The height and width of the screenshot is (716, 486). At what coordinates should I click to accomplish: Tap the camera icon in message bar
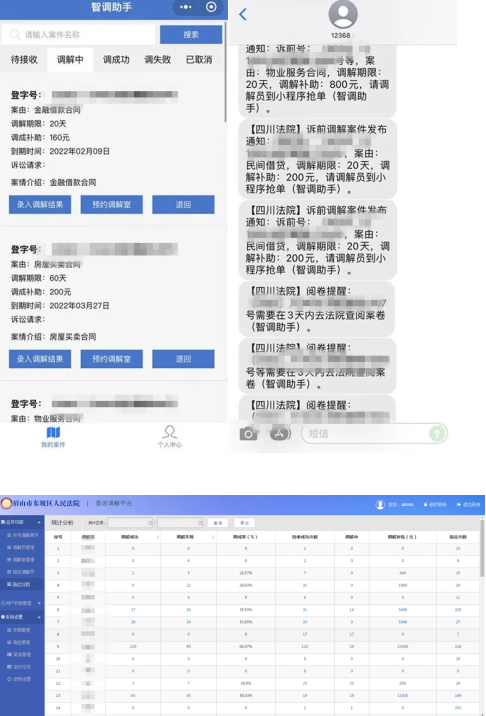click(x=248, y=434)
